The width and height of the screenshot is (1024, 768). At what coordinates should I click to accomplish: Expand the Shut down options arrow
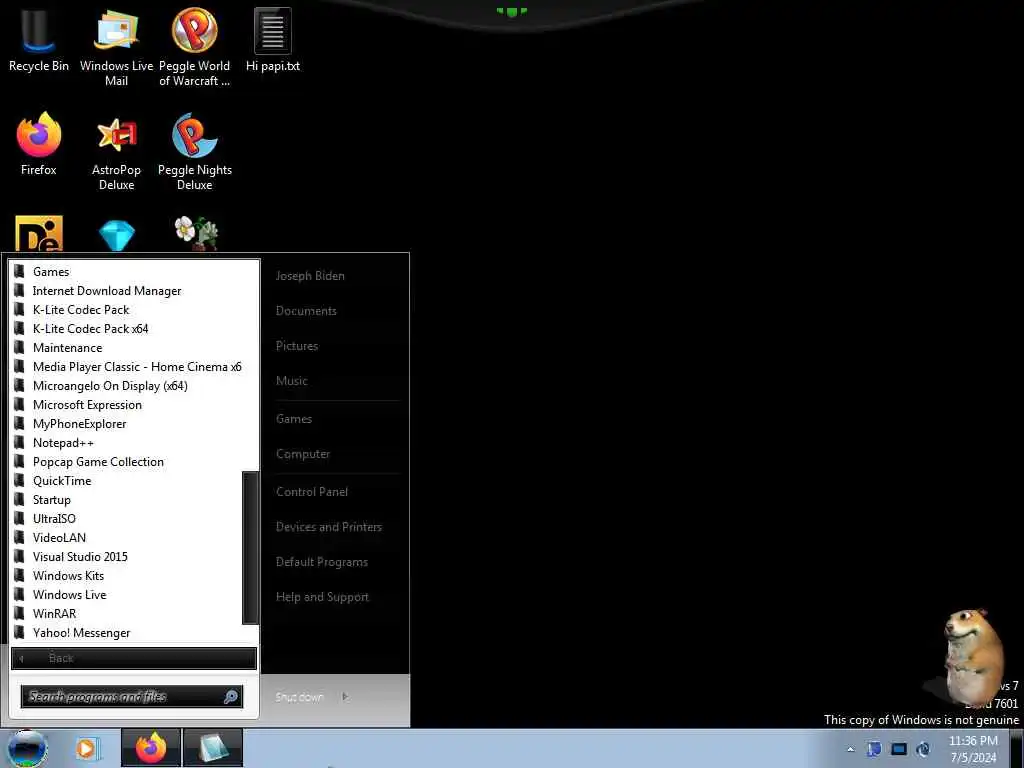pyautogui.click(x=345, y=697)
